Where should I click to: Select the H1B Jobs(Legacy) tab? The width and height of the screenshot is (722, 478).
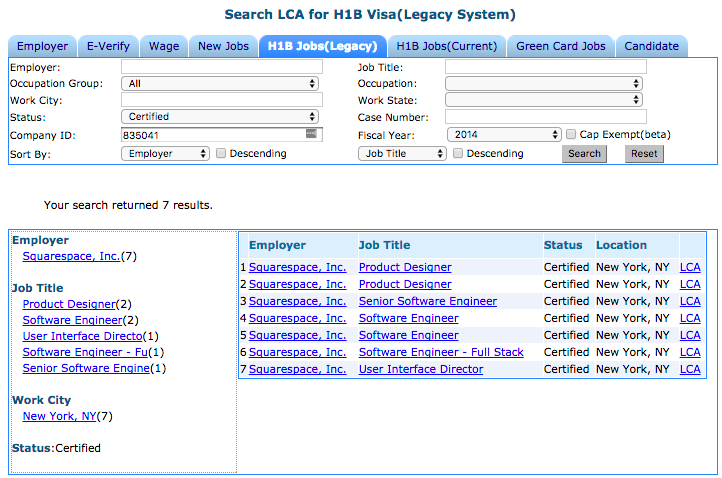323,46
